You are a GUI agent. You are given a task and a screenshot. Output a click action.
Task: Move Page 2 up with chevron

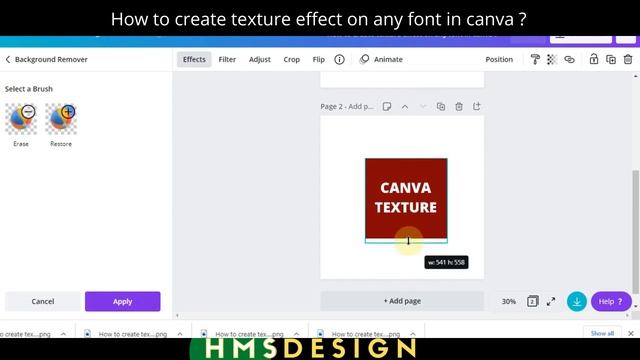404,107
